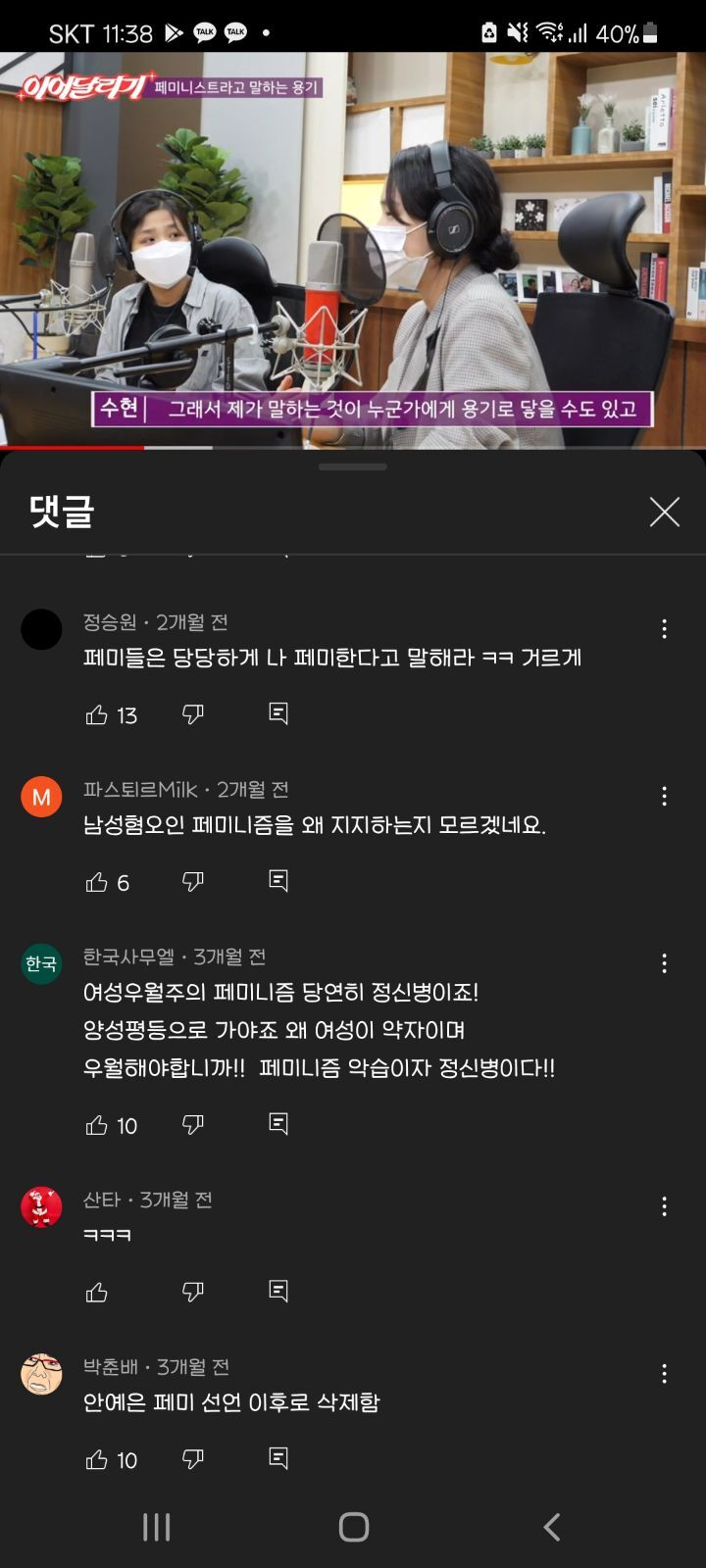Click the red video progress bar
Image resolution: width=706 pixels, height=1568 pixels.
(x=73, y=448)
